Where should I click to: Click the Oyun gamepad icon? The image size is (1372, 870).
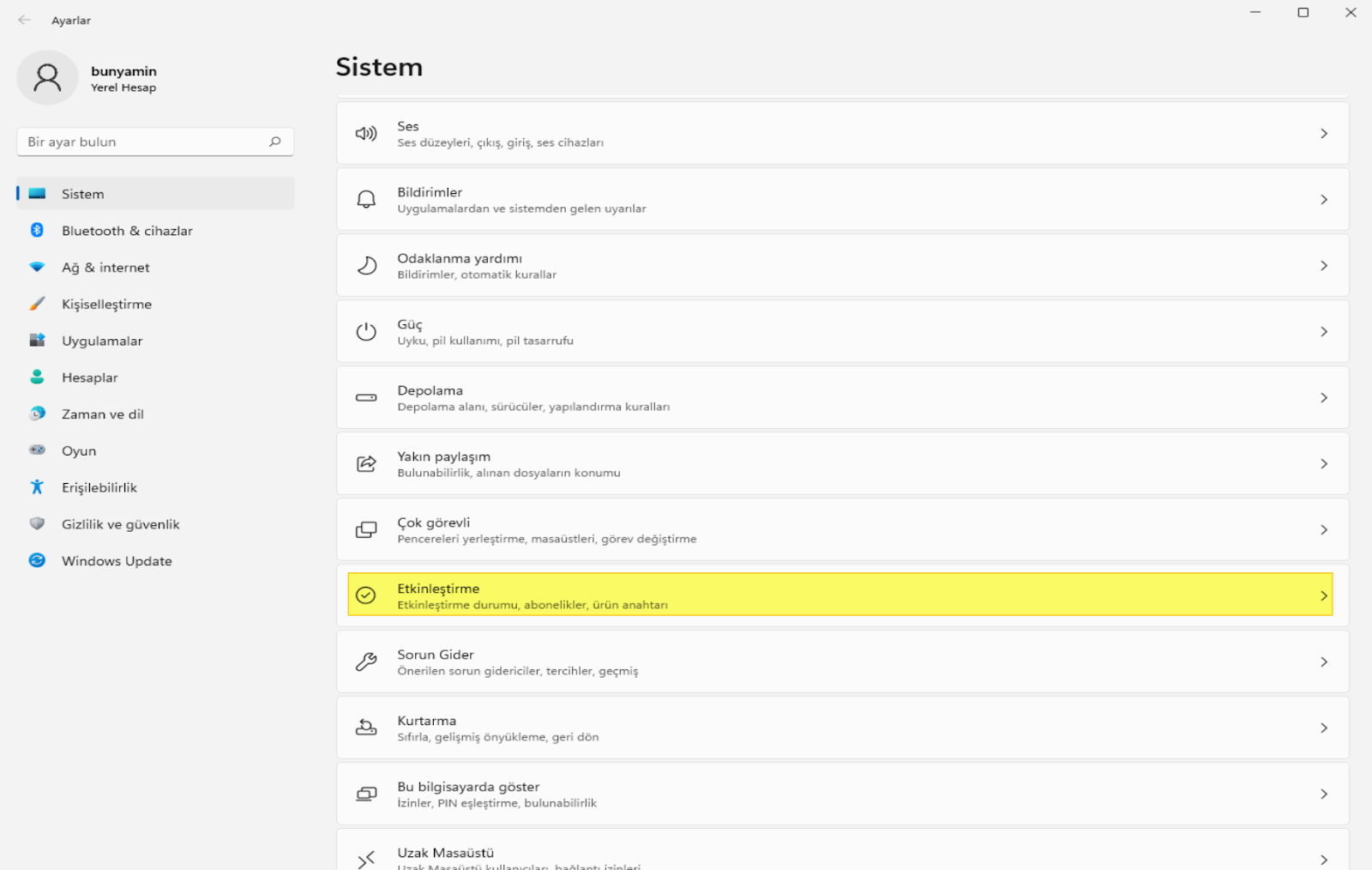pos(37,450)
